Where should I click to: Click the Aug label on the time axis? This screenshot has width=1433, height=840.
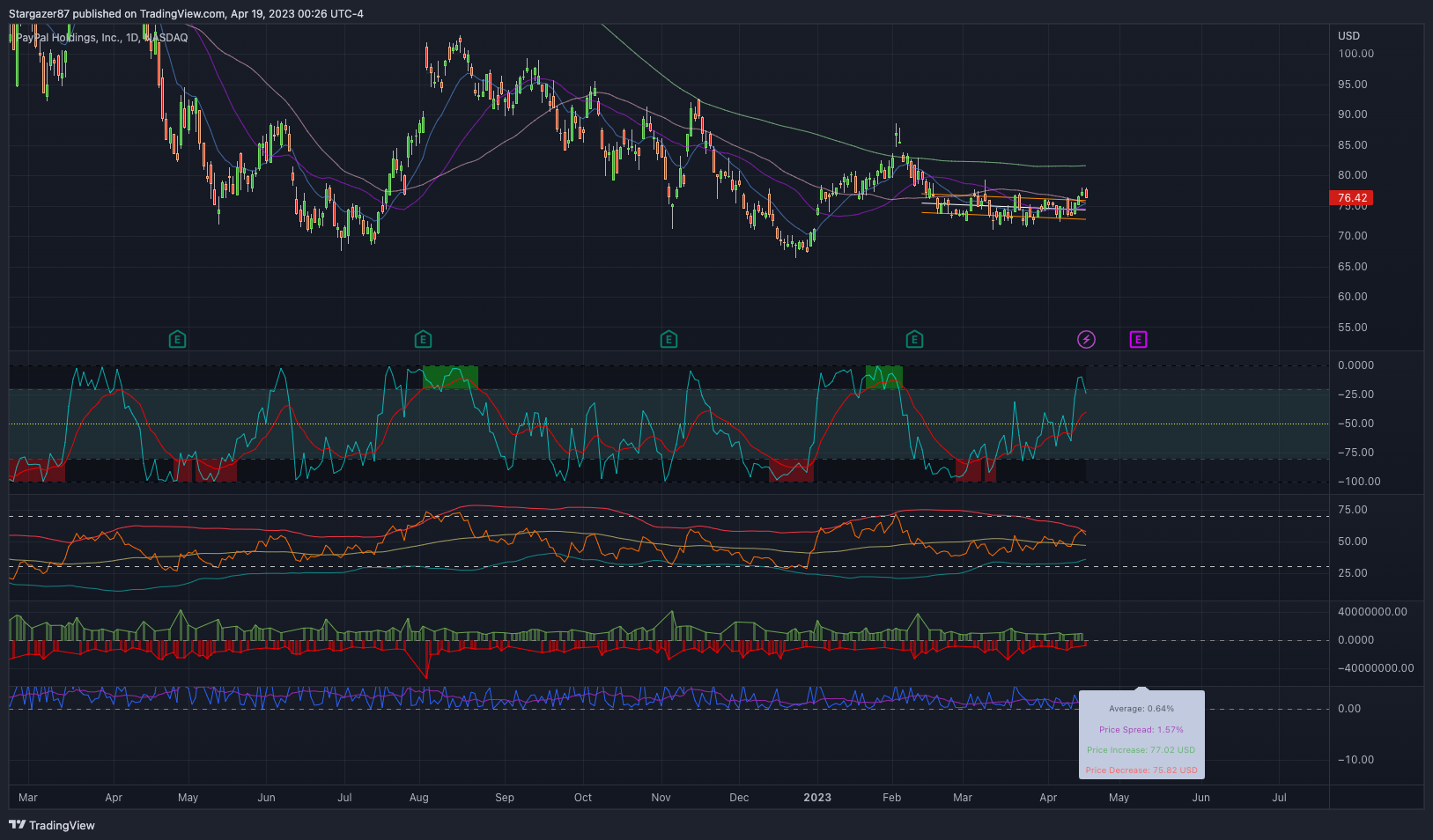pos(419,798)
